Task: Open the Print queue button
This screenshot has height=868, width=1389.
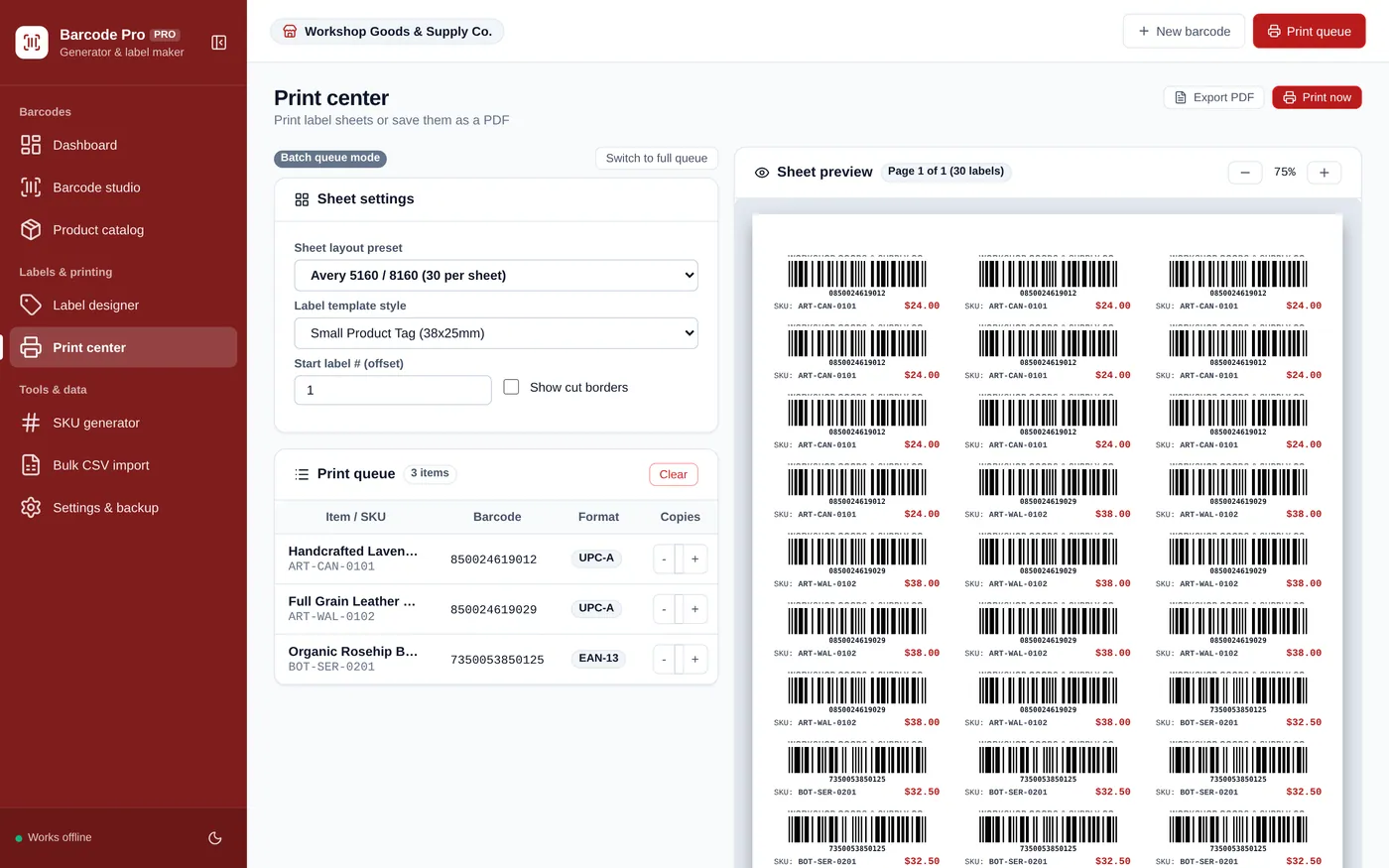Action: [x=1309, y=32]
